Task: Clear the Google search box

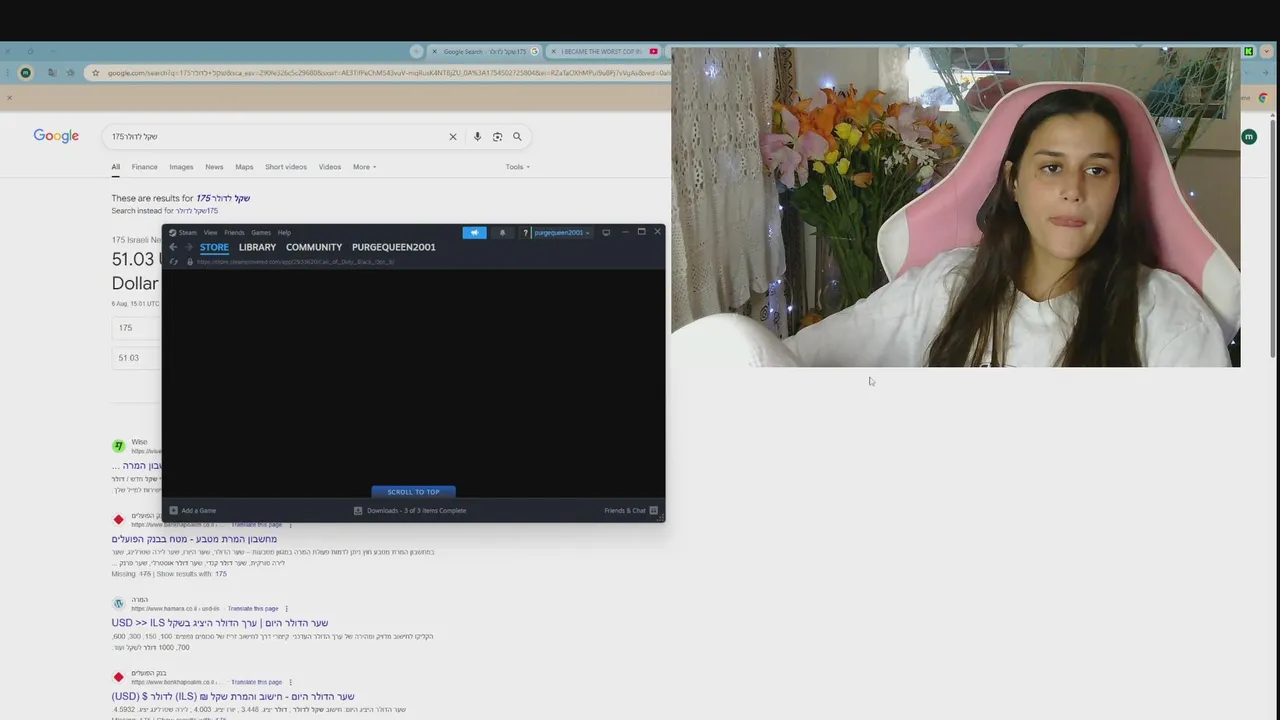Action: coord(452,137)
